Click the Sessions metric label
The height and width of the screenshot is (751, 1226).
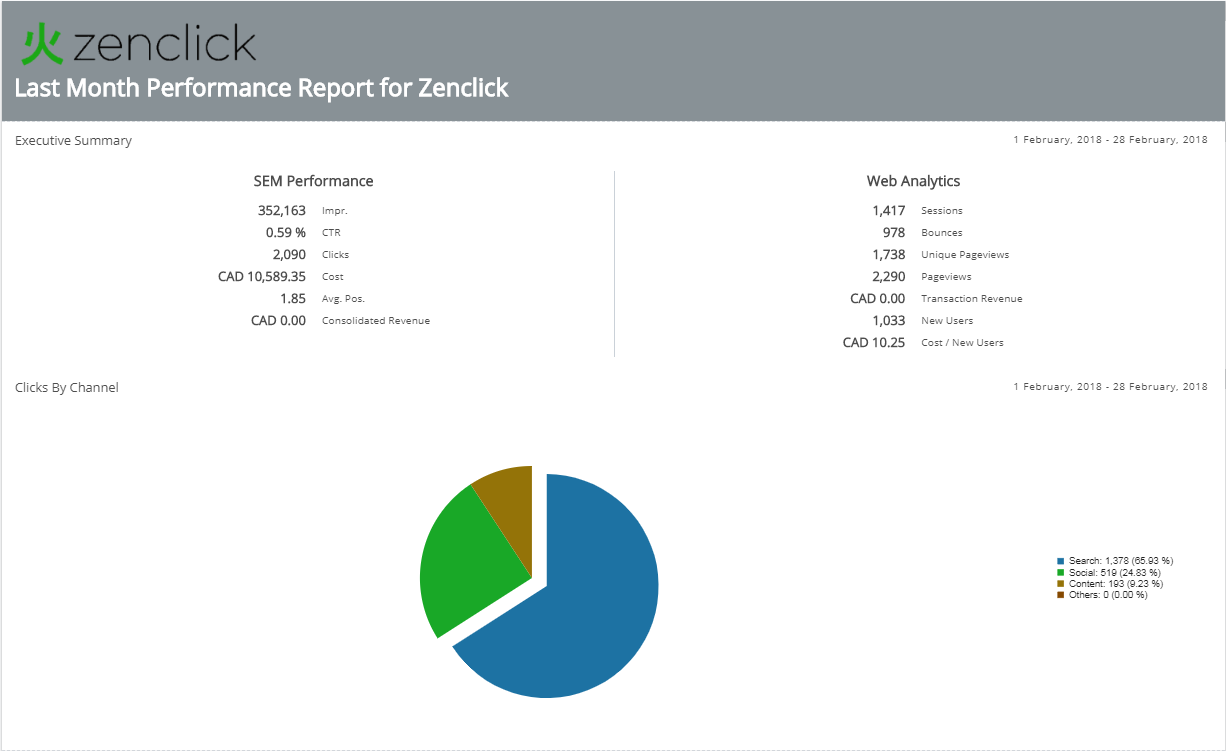coord(942,211)
